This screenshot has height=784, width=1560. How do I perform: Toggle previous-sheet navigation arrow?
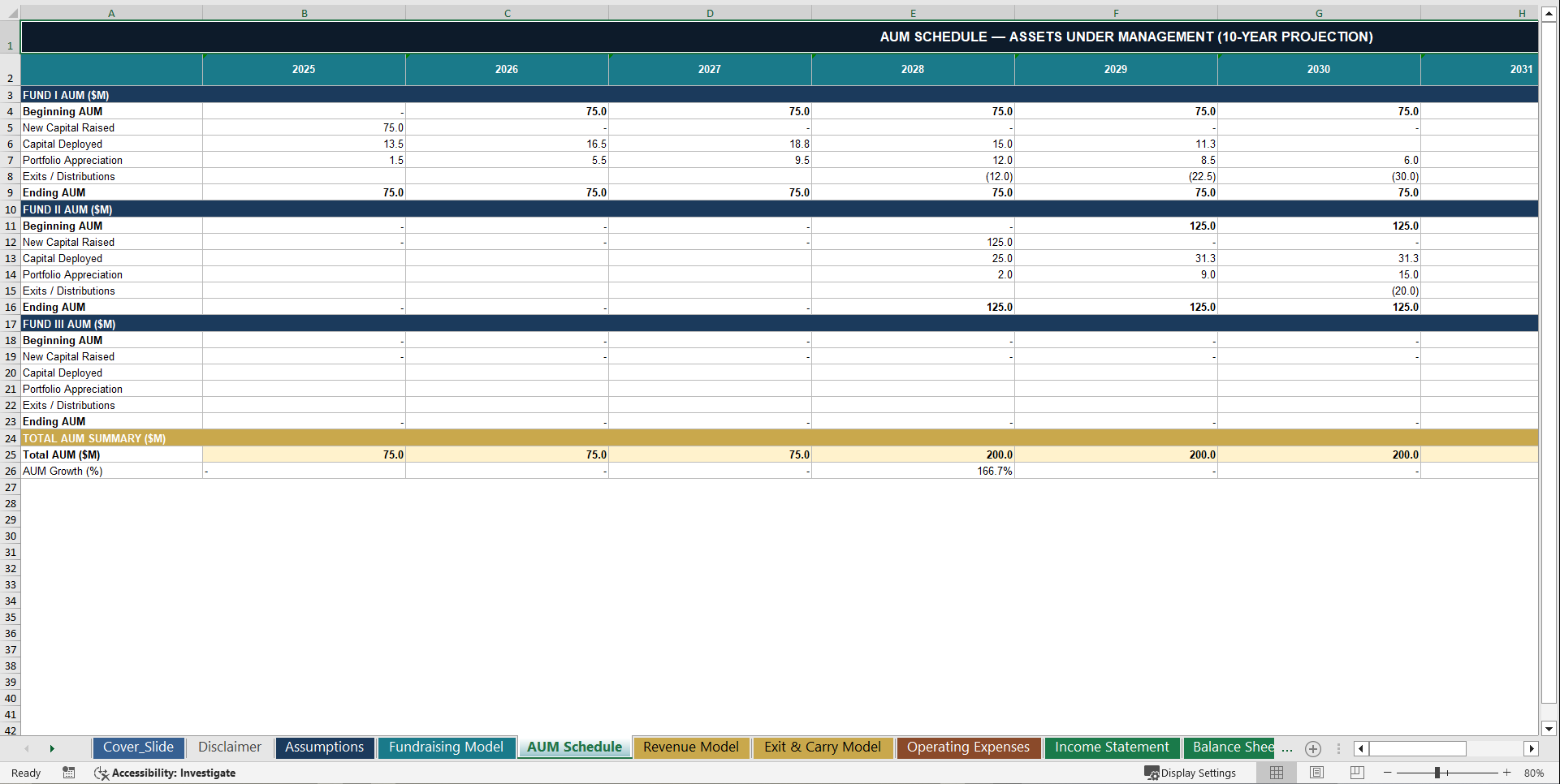point(27,748)
